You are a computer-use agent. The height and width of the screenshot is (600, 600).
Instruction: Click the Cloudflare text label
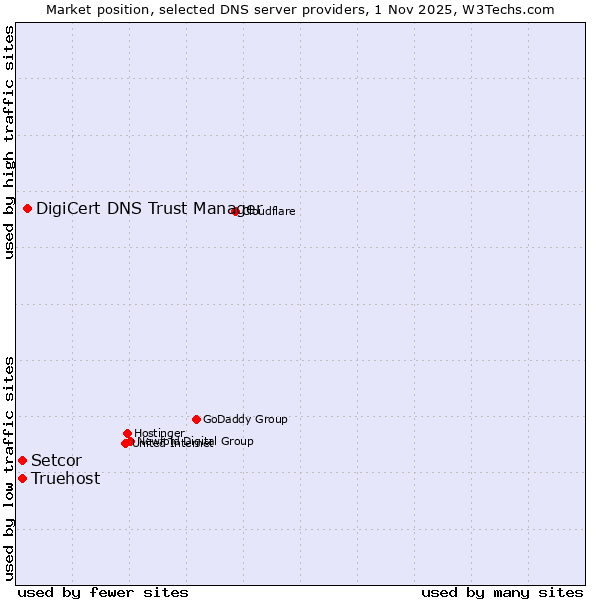point(268,211)
